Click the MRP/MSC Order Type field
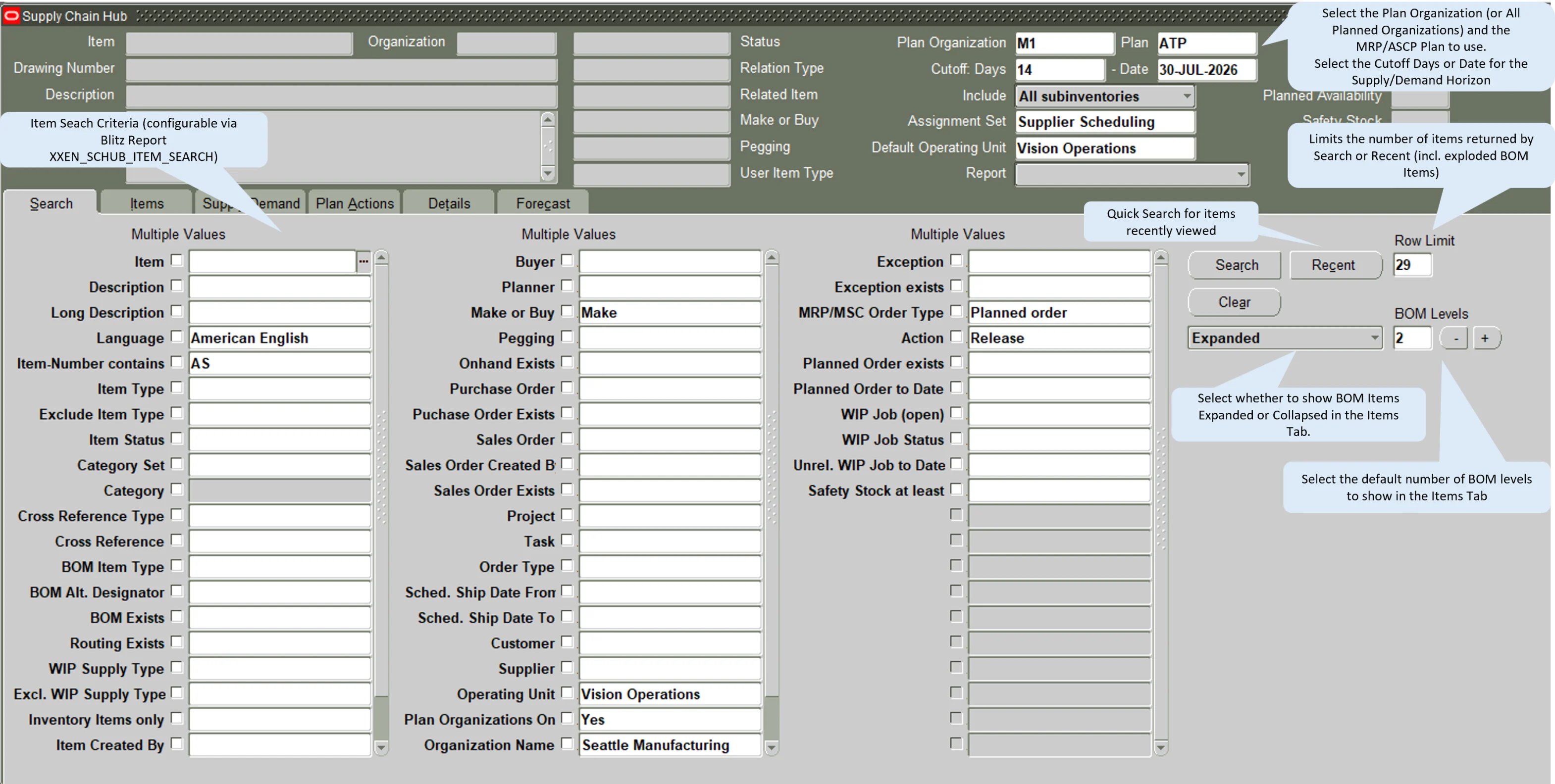1555x784 pixels. pyautogui.click(x=1059, y=313)
